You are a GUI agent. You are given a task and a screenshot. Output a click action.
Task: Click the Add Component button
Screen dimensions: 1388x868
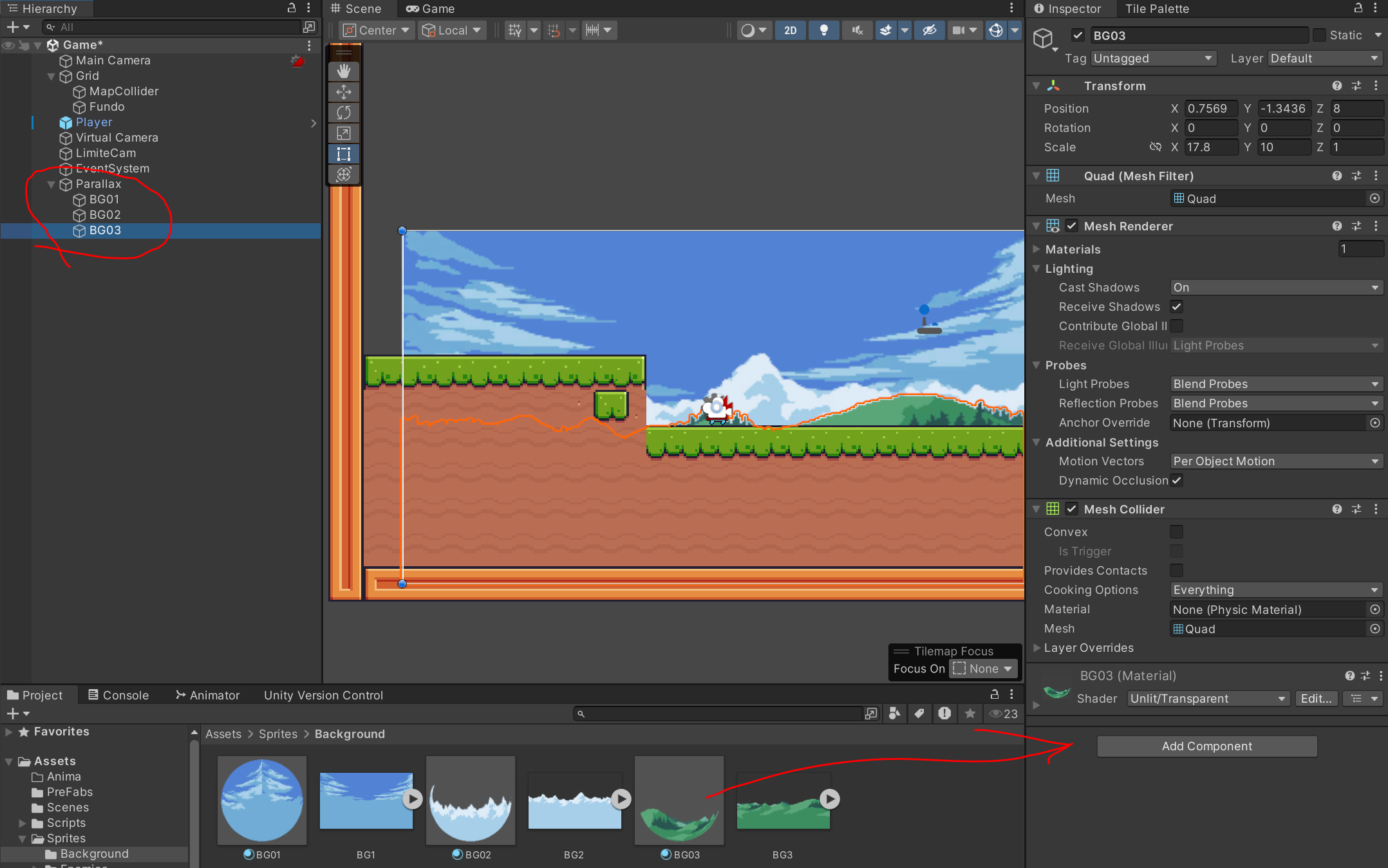pyautogui.click(x=1206, y=746)
